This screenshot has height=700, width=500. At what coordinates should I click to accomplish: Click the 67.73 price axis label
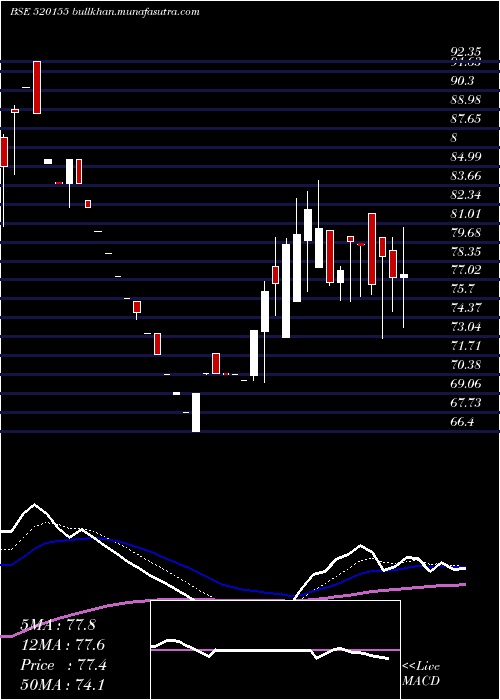466,403
